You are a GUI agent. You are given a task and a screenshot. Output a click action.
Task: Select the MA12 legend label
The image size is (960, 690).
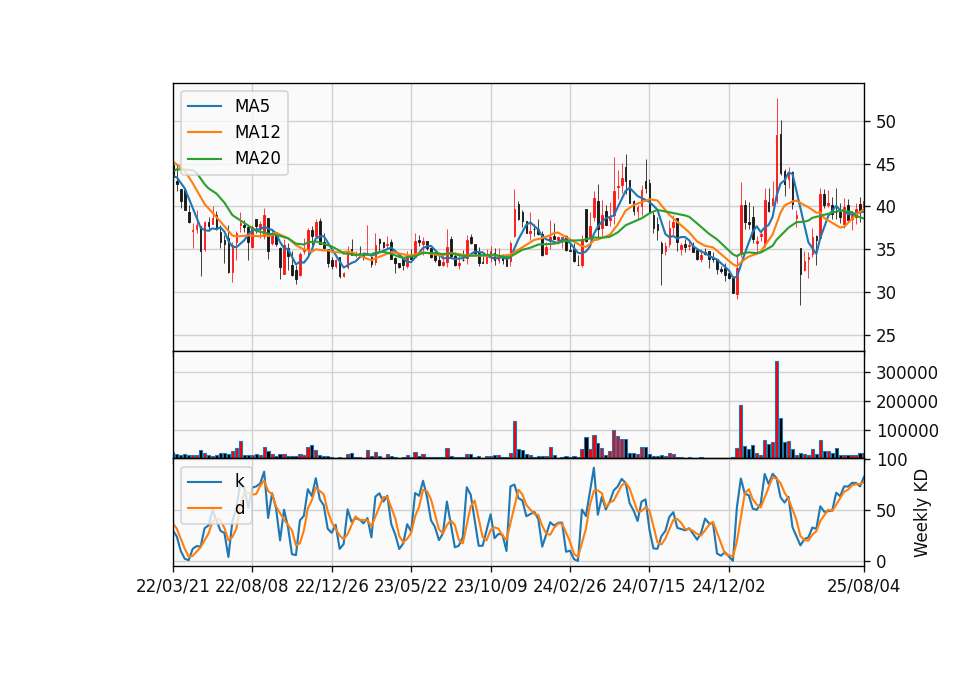pos(257,132)
